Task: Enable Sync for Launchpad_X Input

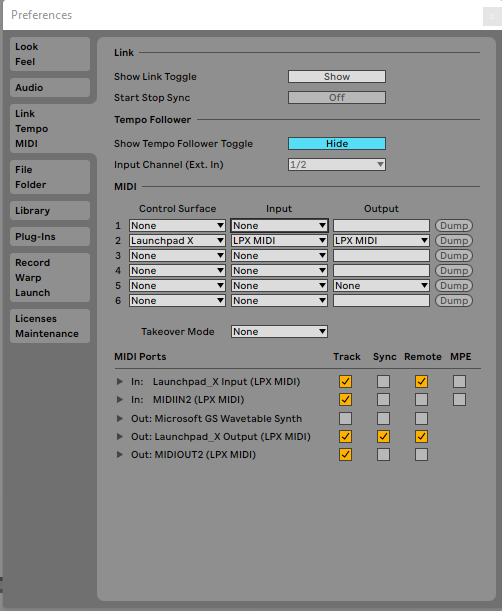Action: pos(384,381)
